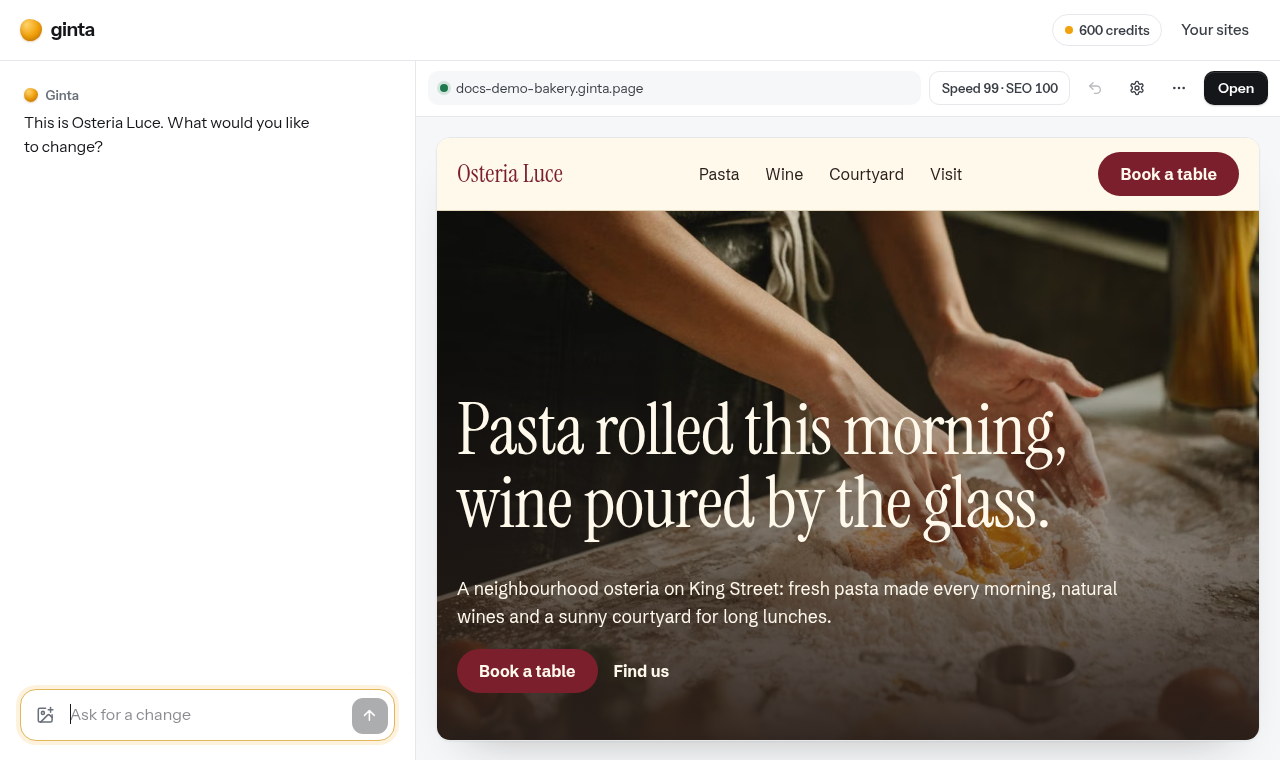Click the Ginta avatar icon in chat
The height and width of the screenshot is (760, 1280).
click(x=31, y=95)
